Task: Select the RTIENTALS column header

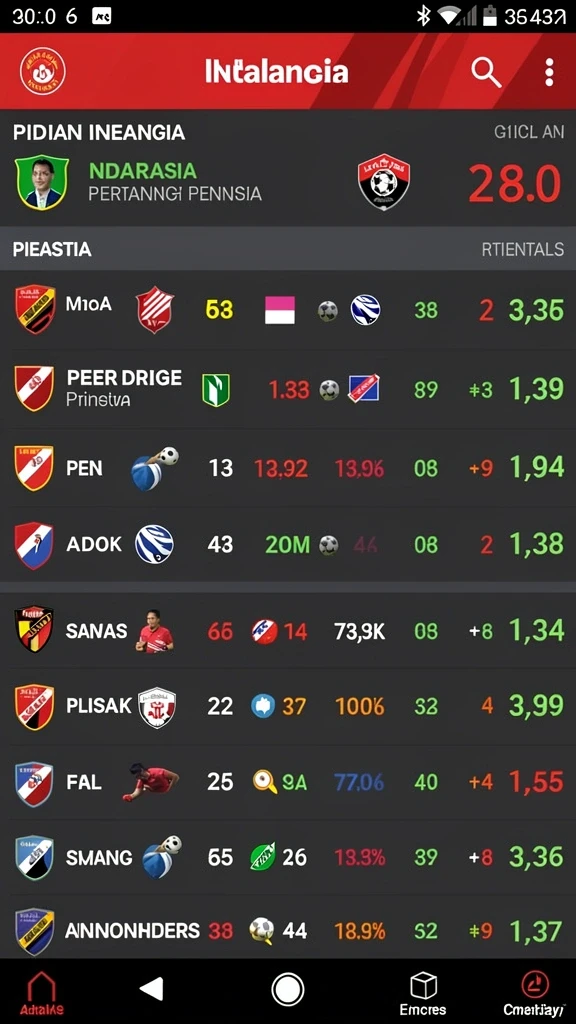Action: point(522,249)
